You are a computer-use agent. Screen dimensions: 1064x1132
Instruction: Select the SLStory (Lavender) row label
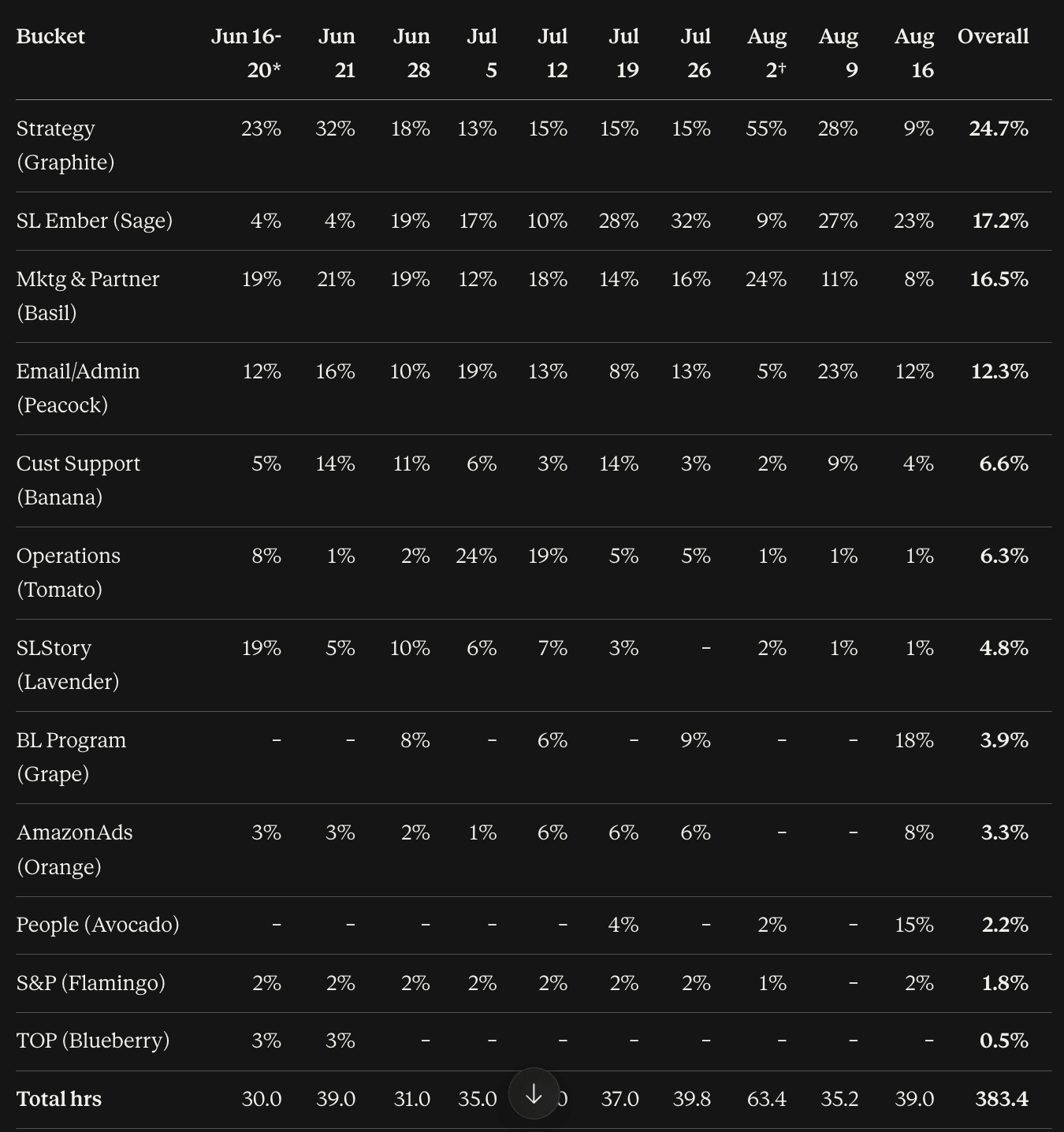click(68, 665)
